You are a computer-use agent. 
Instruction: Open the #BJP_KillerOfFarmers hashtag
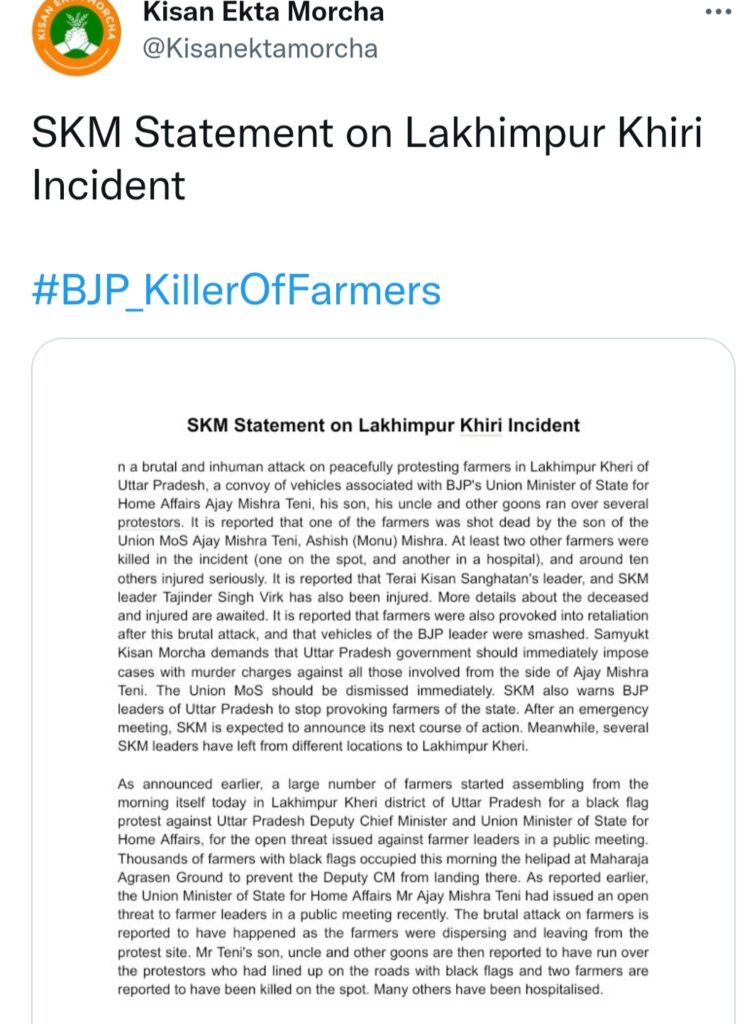pyautogui.click(x=236, y=290)
